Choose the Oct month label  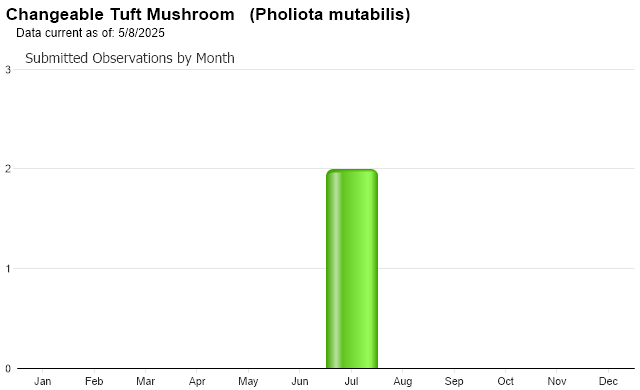pyautogui.click(x=505, y=381)
